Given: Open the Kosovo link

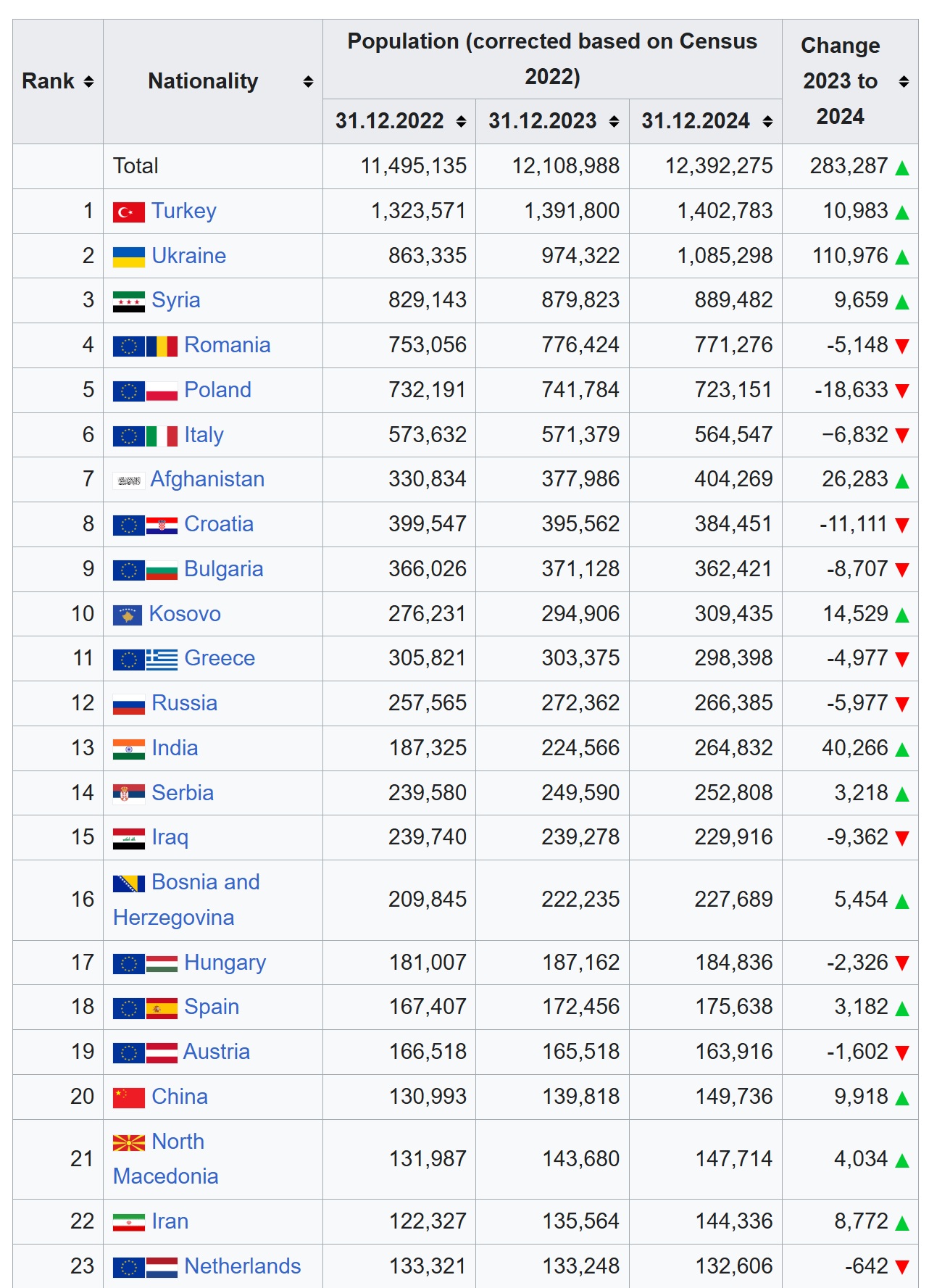Looking at the screenshot, I should tap(185, 614).
